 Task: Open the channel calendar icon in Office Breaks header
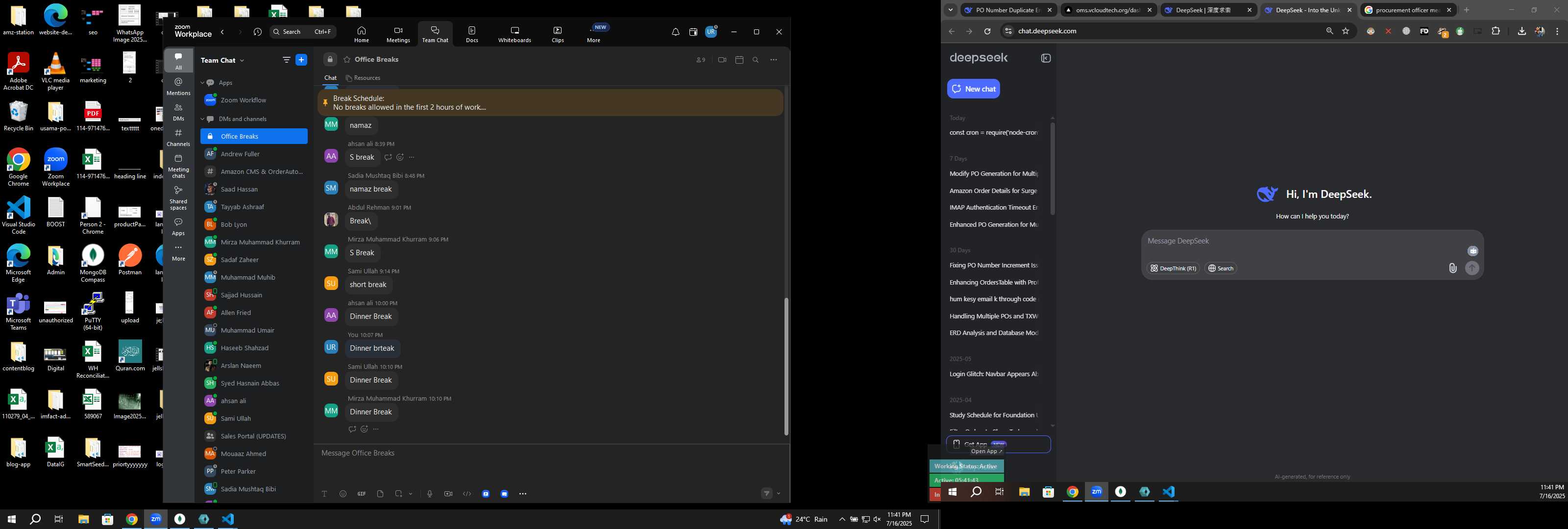click(x=739, y=60)
